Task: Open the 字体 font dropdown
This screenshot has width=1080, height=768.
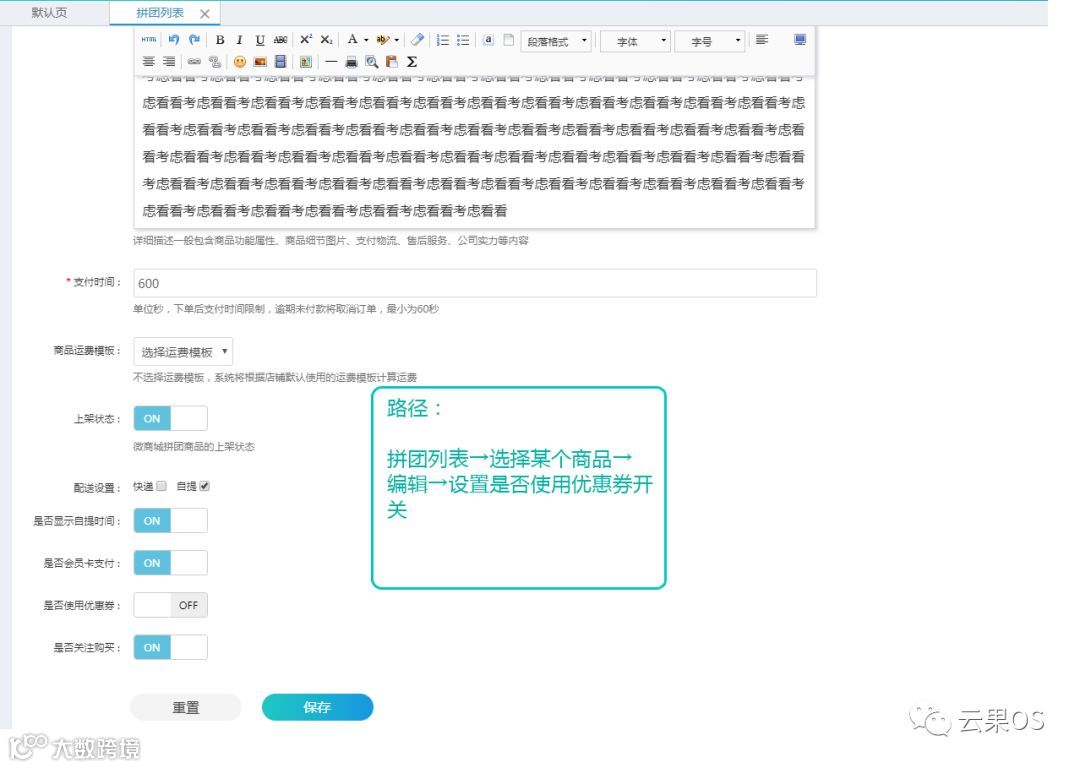Action: [635, 41]
